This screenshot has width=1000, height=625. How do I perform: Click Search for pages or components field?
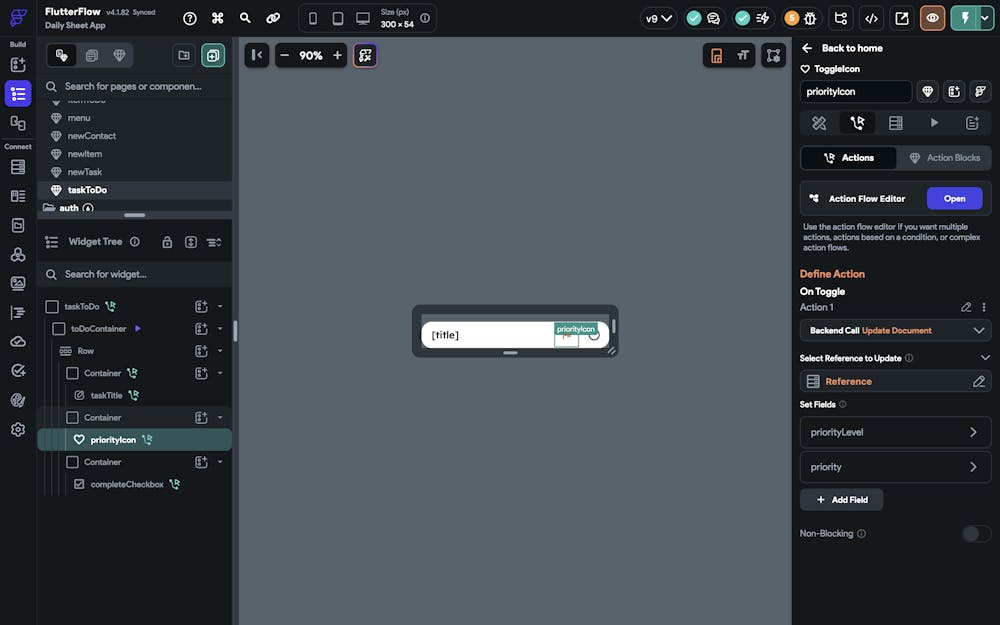135,86
